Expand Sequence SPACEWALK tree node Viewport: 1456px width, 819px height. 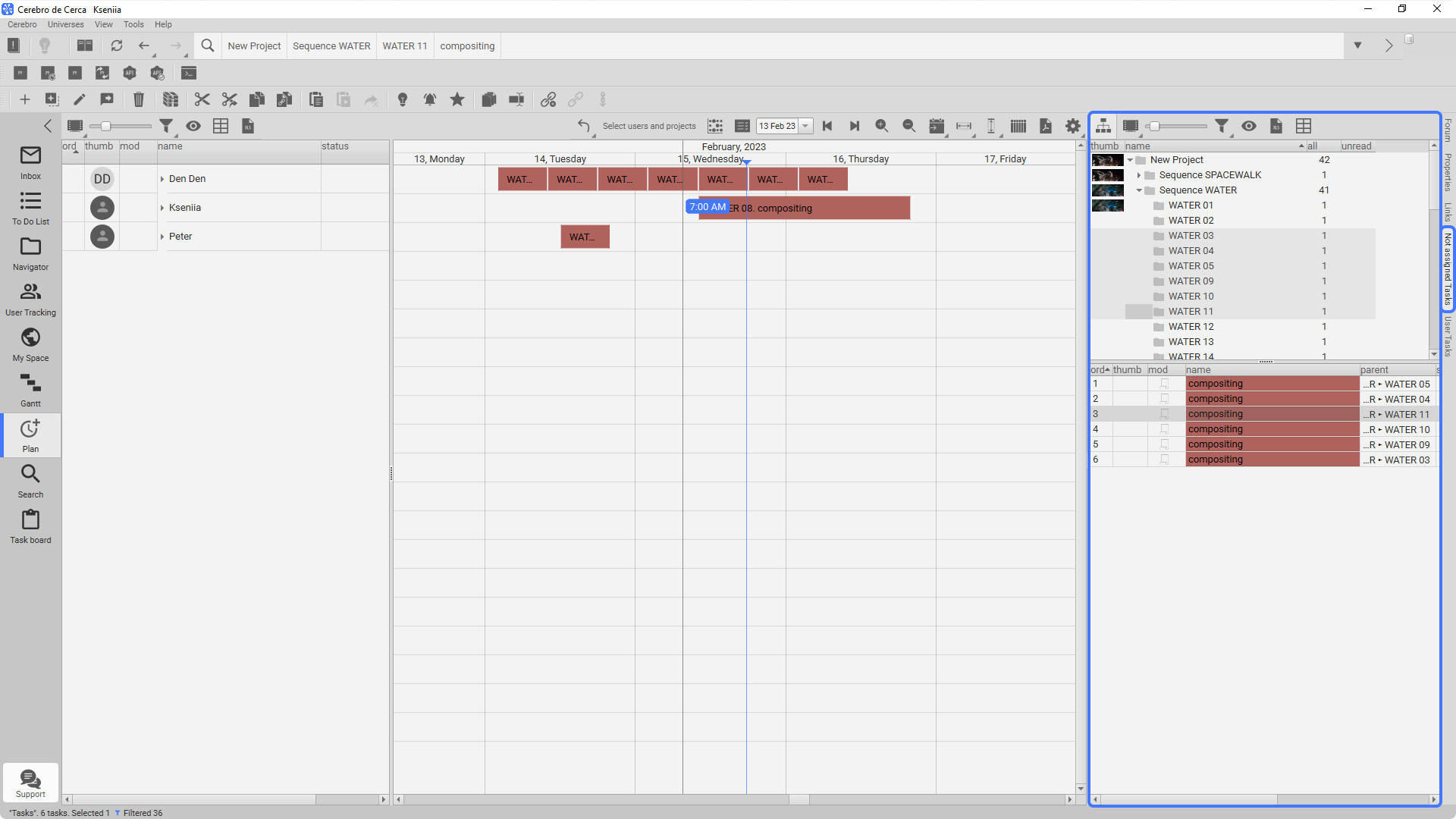coord(1139,175)
